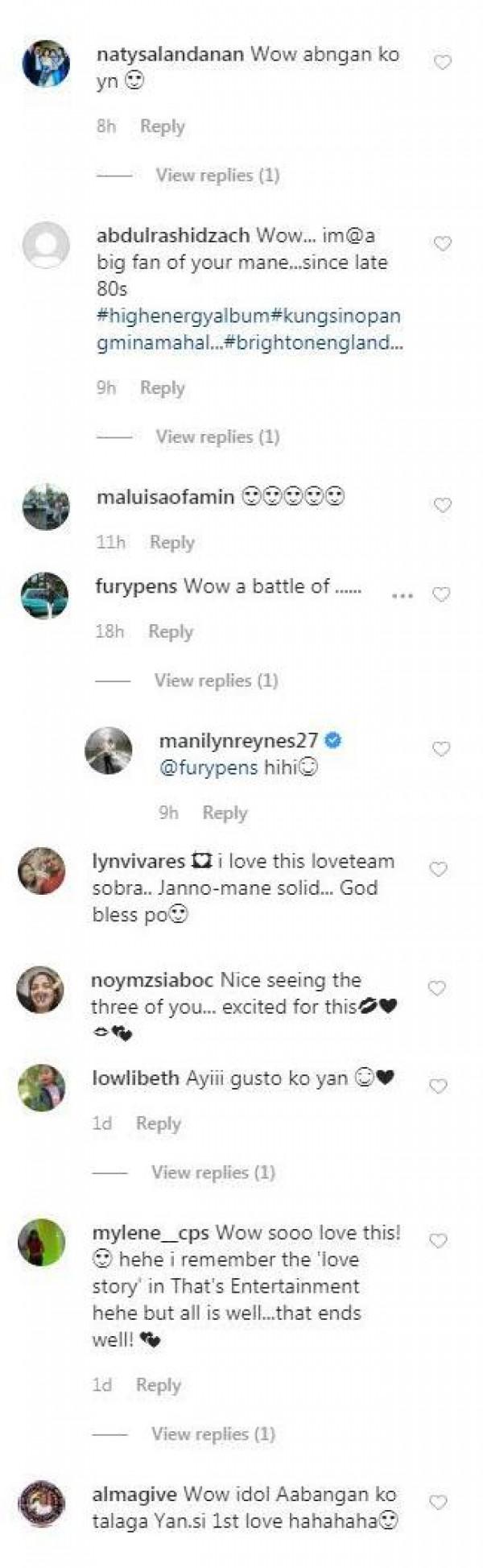Screen dimensions: 483x1568
Task: Like almagive's comment
Action: click(438, 1503)
